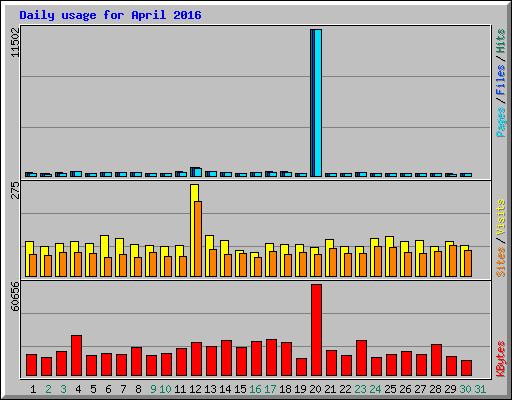Select the 60656 KBytes axis value
Screen dimensions: 512x400
pyautogui.click(x=16, y=296)
